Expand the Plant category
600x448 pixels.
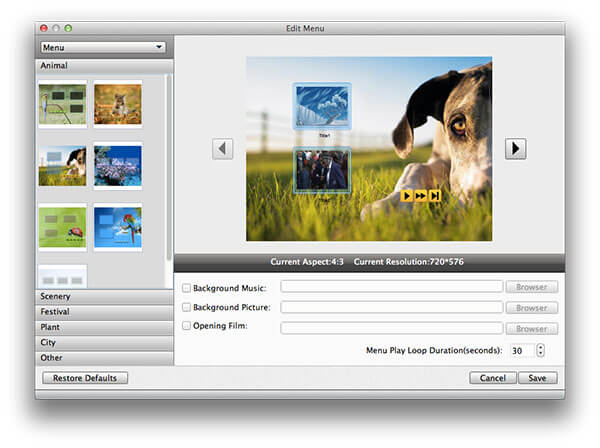point(104,327)
